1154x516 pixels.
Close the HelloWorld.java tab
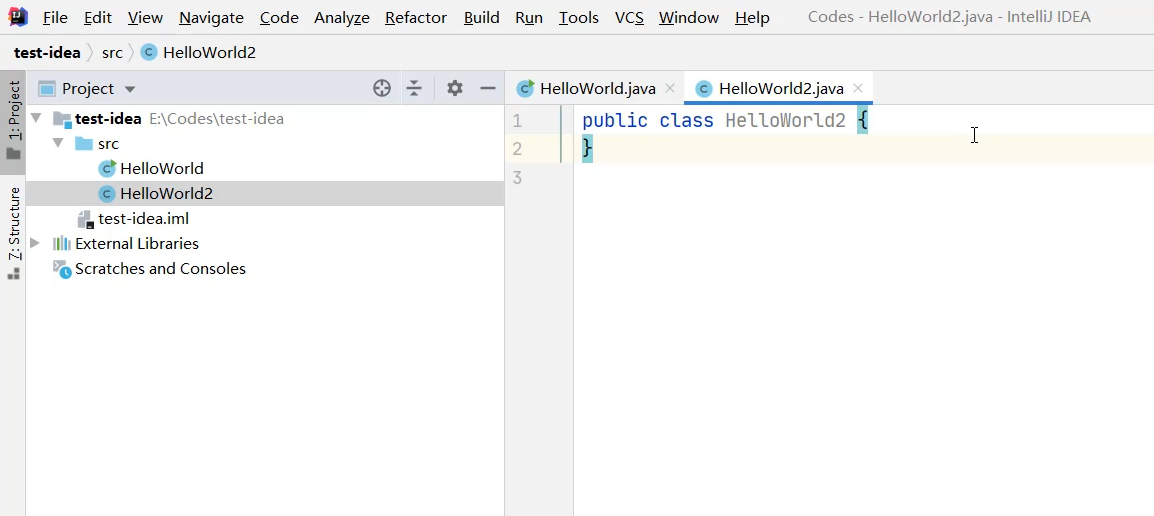pyautogui.click(x=670, y=88)
